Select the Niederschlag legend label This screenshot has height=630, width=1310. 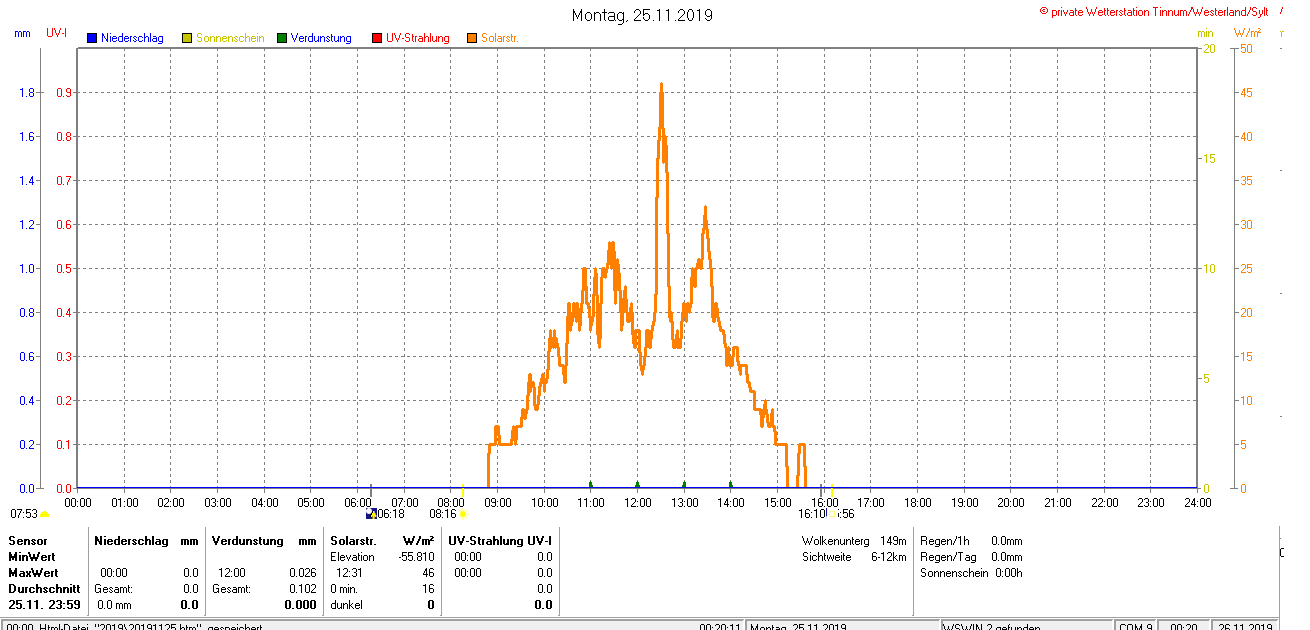coord(132,38)
